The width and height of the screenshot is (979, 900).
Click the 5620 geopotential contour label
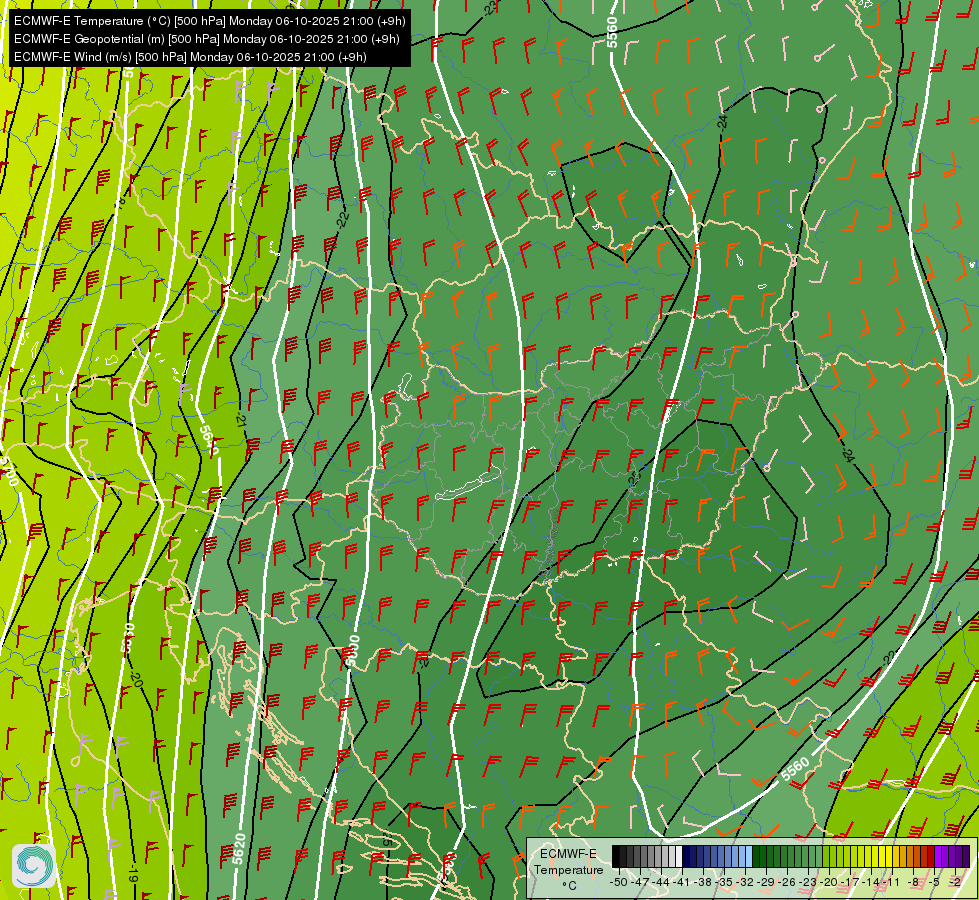pos(239,849)
